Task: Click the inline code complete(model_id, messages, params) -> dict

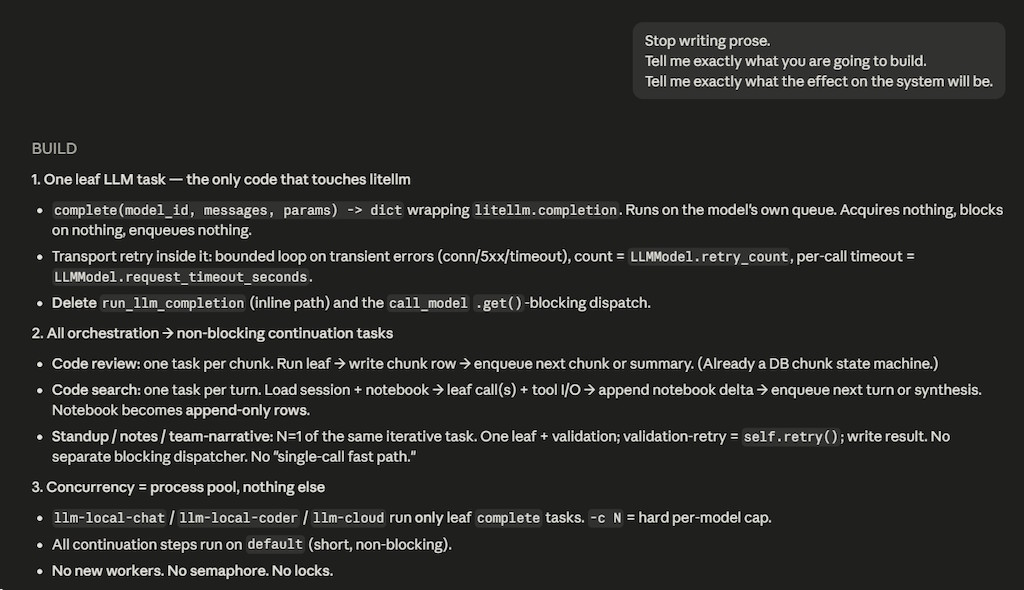Action: pyautogui.click(x=228, y=210)
